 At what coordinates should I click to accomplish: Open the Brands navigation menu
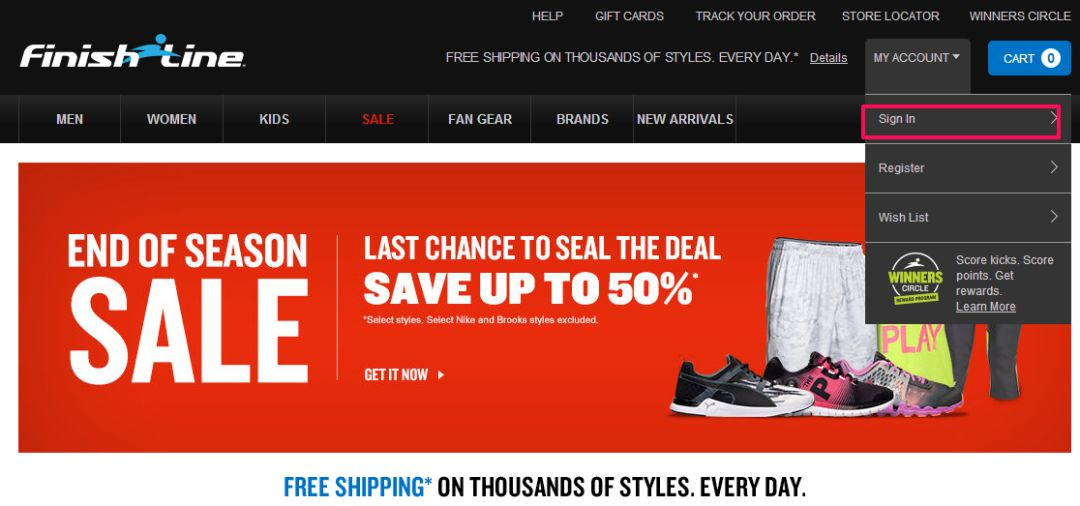coord(582,119)
